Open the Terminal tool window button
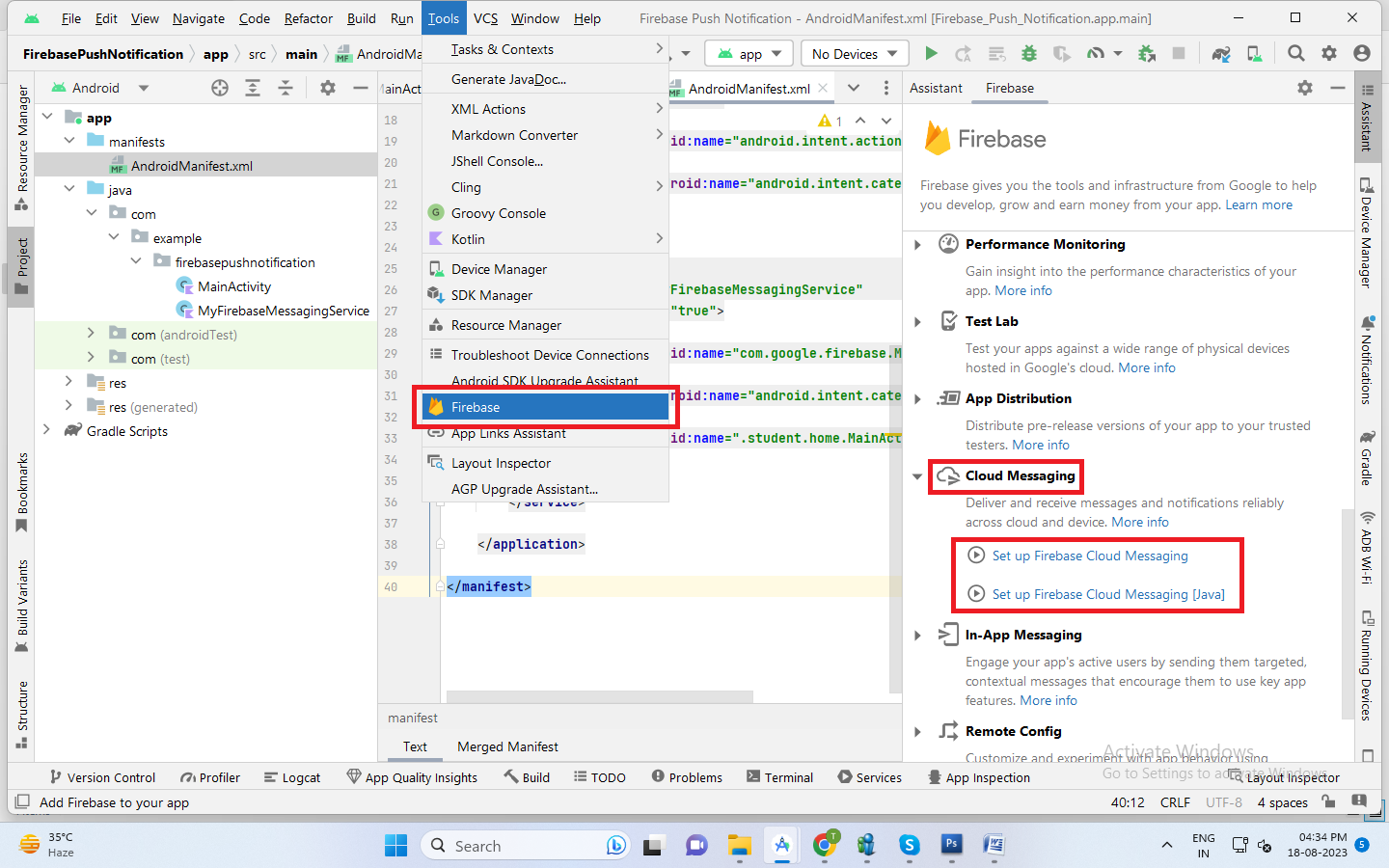Screen dimensions: 1389x868 pos(779,777)
